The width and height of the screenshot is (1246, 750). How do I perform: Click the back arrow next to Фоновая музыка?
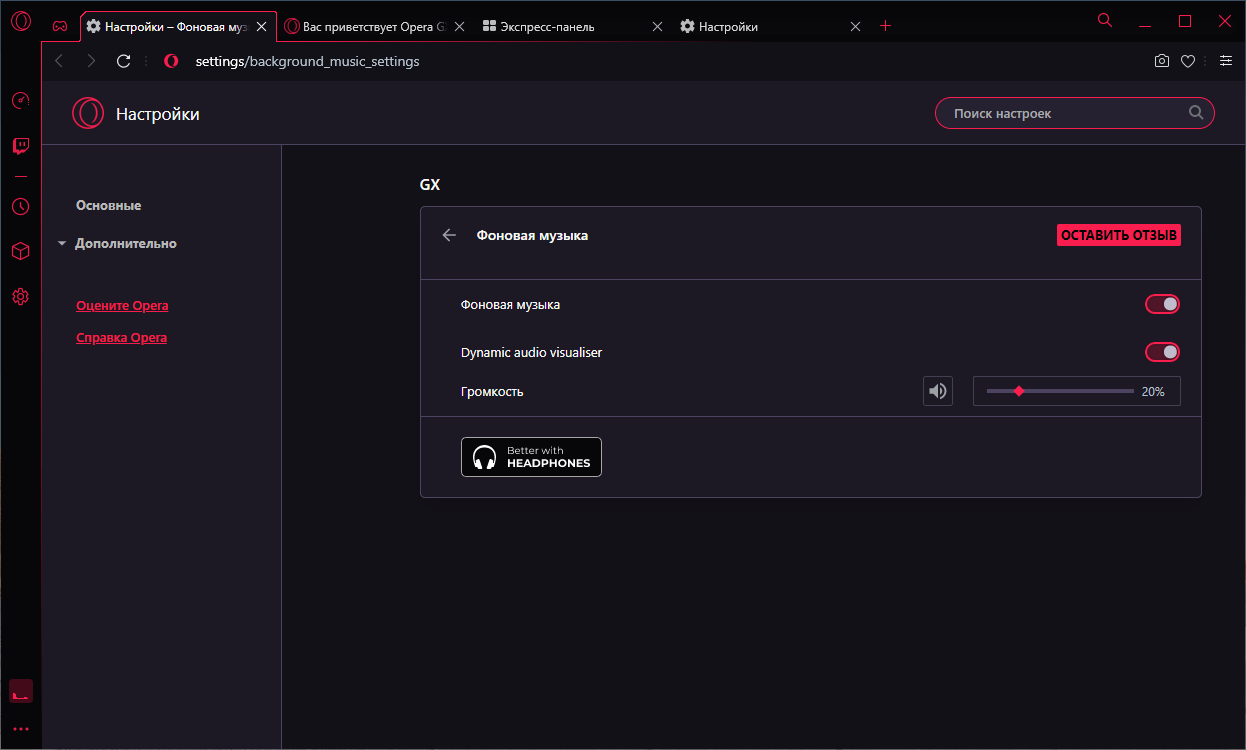449,235
